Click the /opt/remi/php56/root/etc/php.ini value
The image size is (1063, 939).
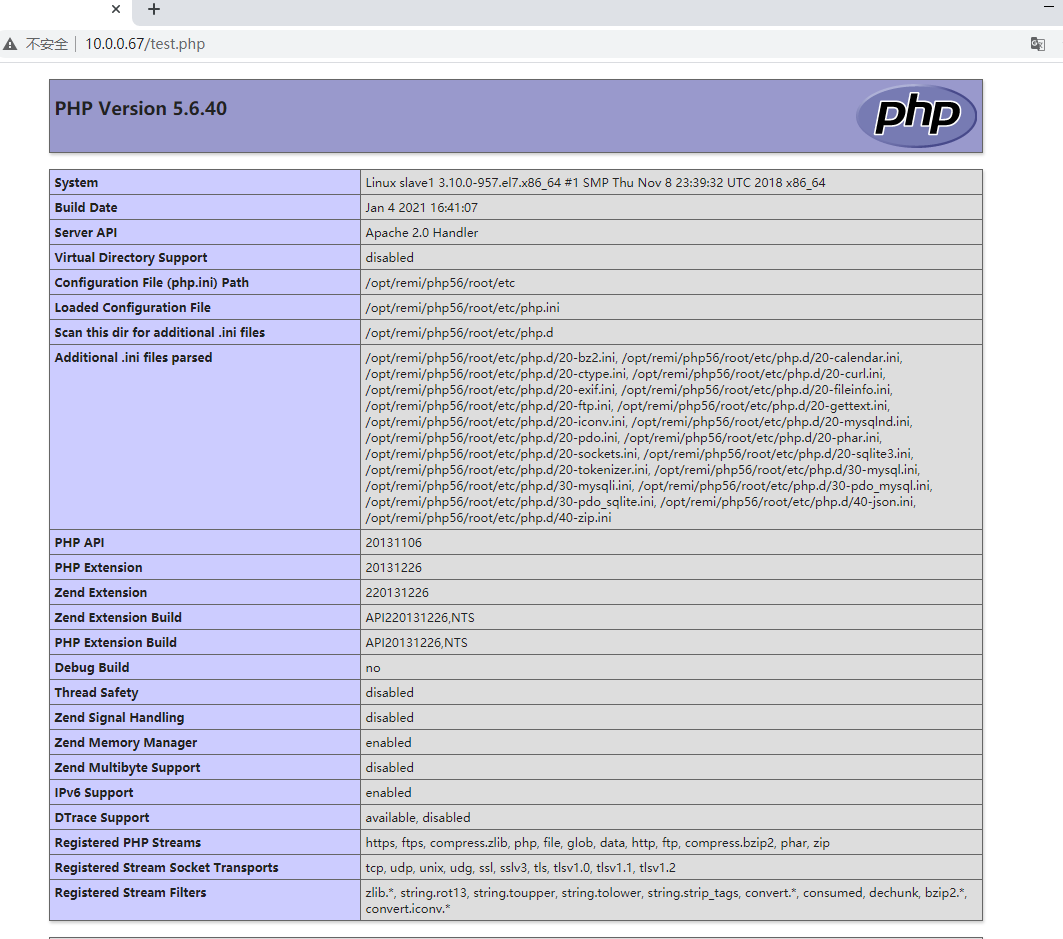462,308
